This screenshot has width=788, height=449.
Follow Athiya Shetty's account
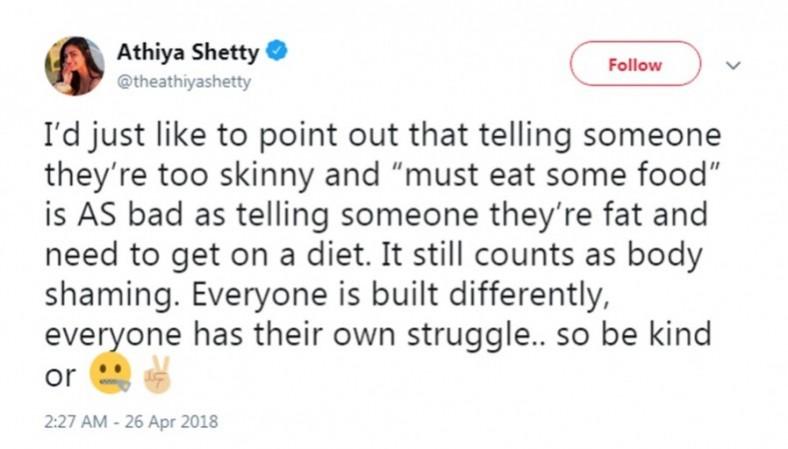(x=635, y=64)
